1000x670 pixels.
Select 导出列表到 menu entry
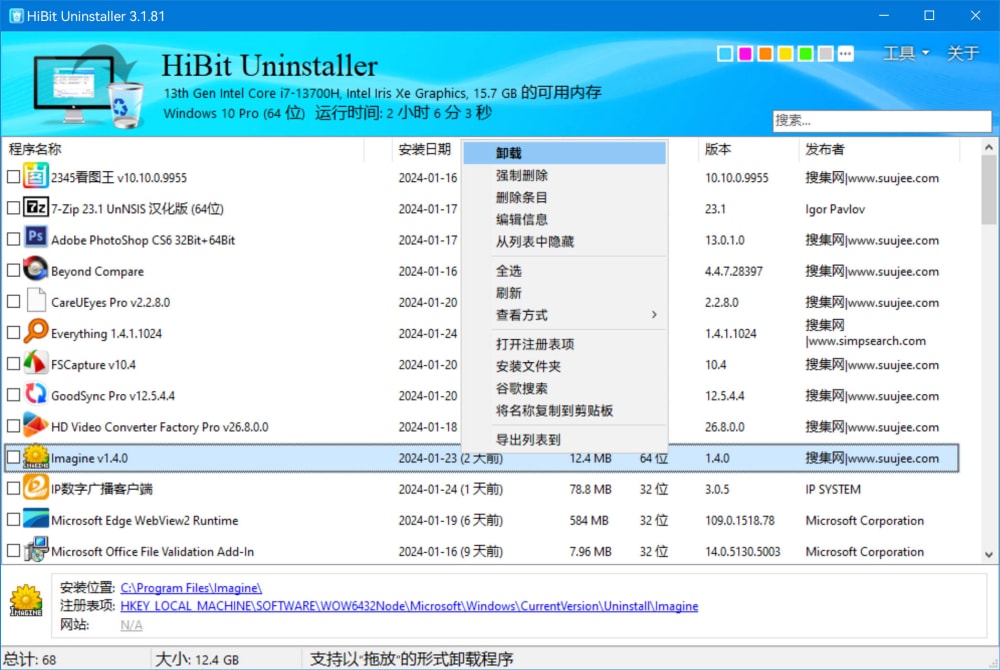click(x=564, y=440)
